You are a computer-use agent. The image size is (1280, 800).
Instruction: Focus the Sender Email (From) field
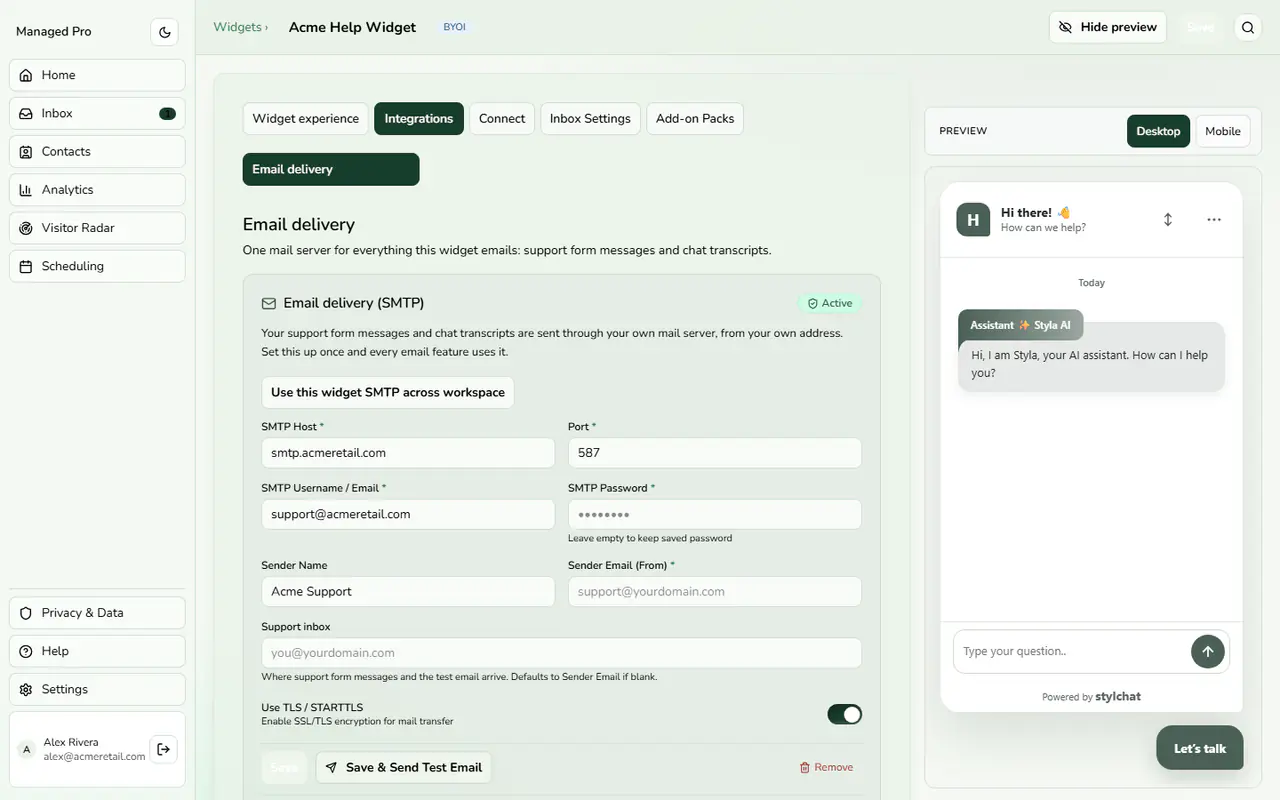coord(715,591)
